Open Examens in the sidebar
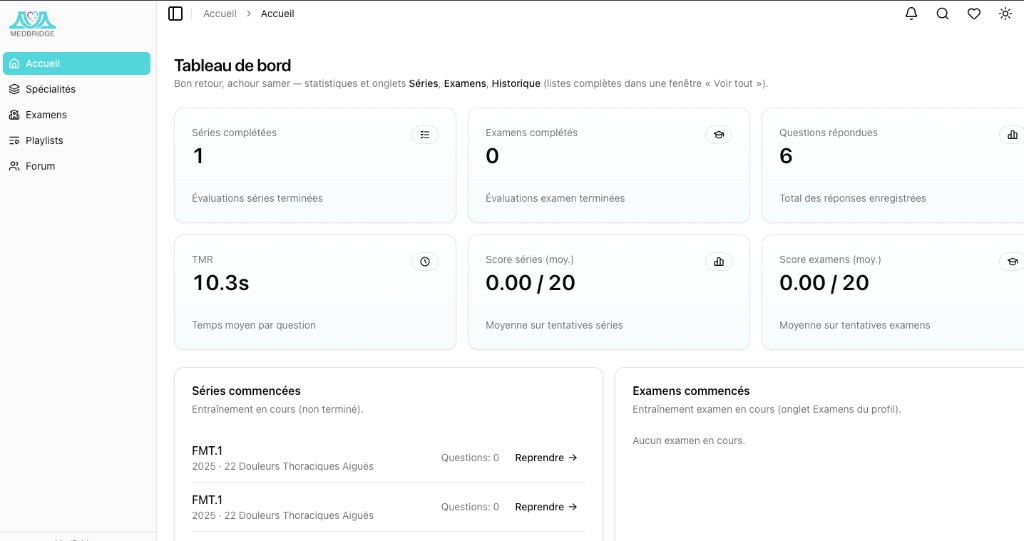This screenshot has height=541, width=1024. click(76, 114)
